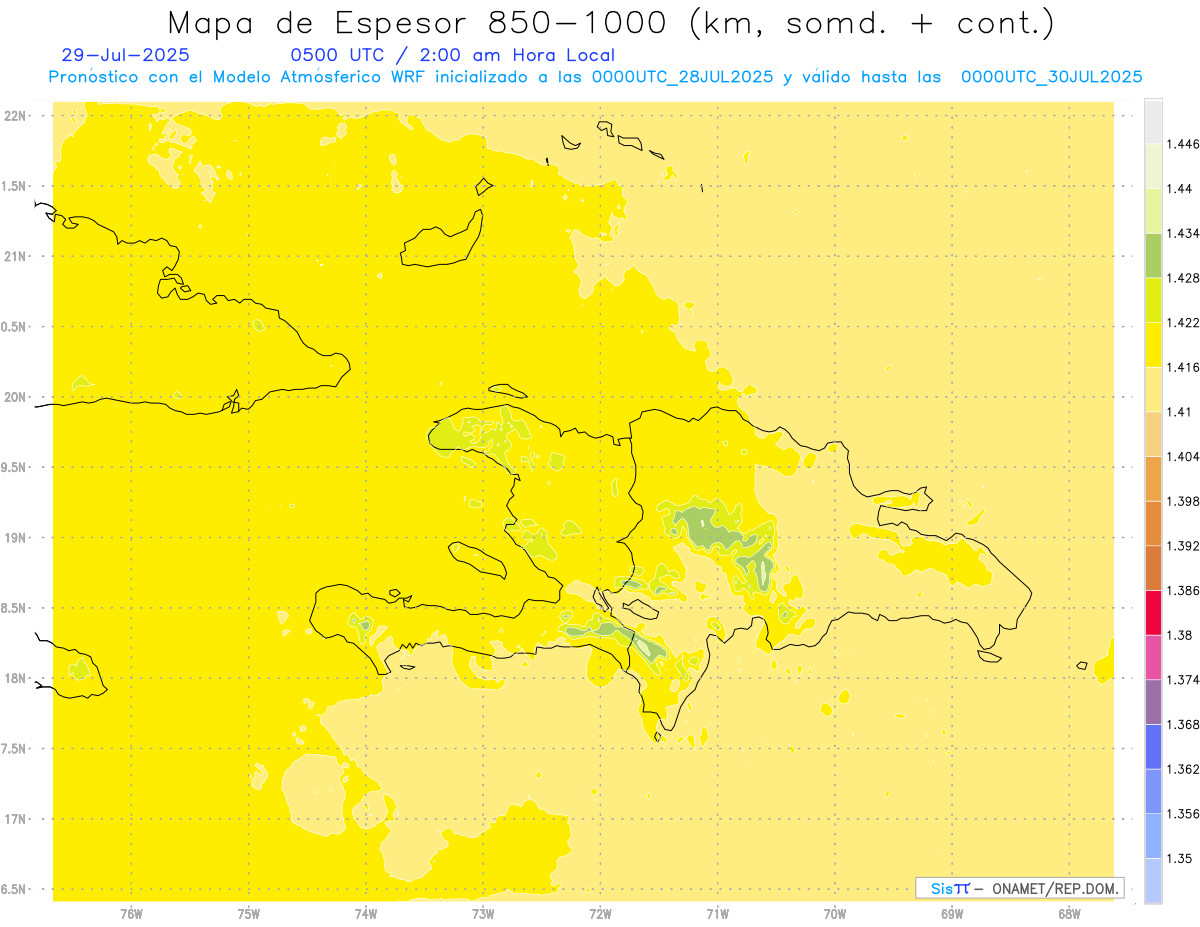Click the colorbar value '1.362'
The width and height of the screenshot is (1200, 927).
pyautogui.click(x=1183, y=770)
